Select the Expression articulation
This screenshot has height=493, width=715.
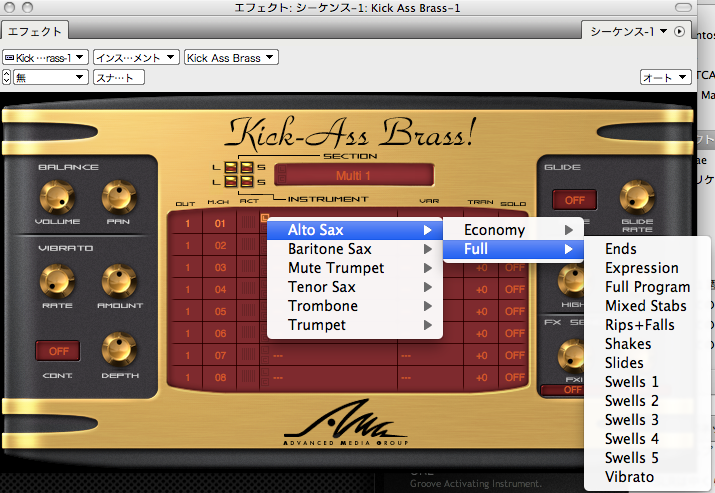point(648,268)
